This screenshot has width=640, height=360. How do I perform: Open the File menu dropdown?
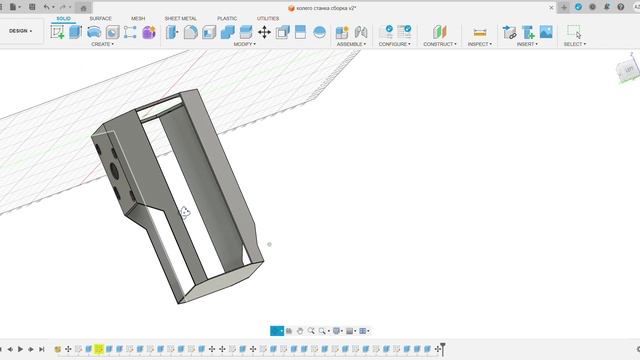coord(15,7)
